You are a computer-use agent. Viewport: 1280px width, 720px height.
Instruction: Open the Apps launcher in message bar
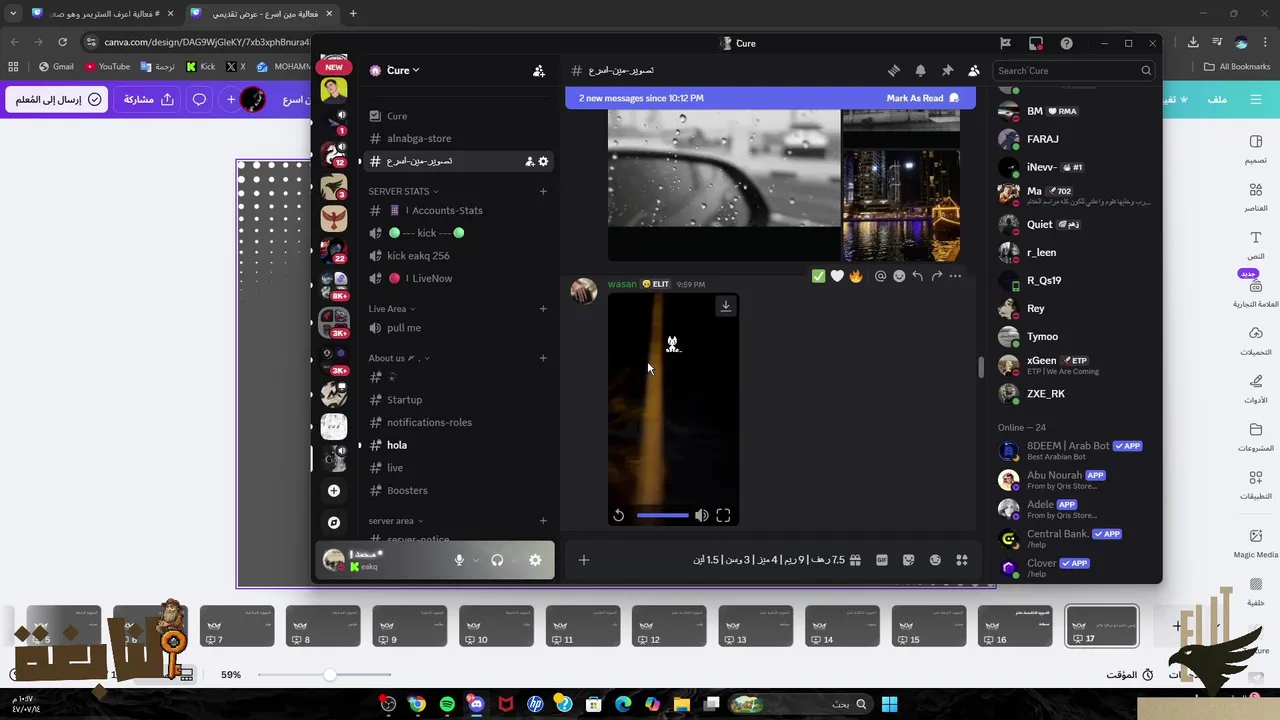(x=962, y=560)
